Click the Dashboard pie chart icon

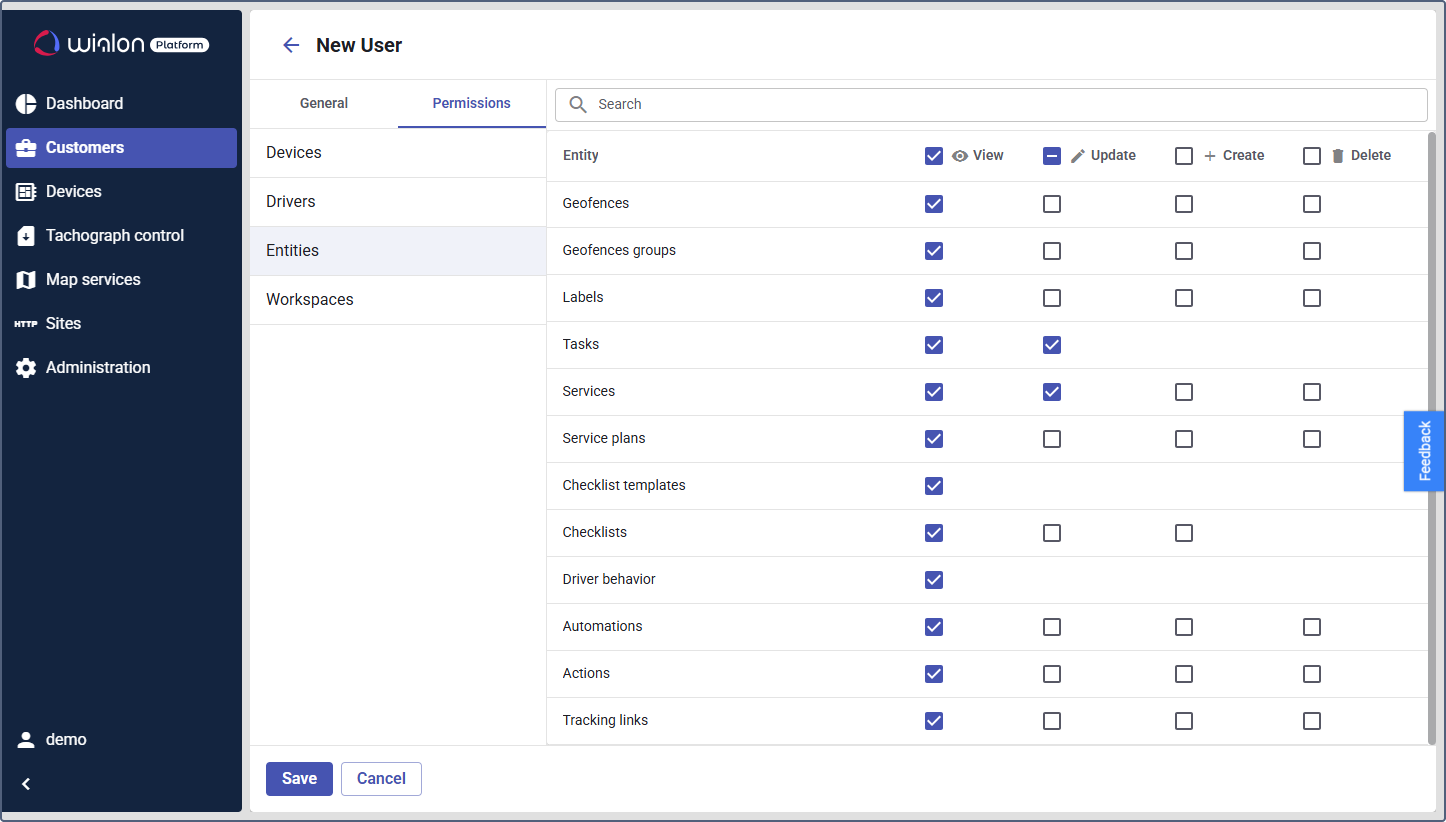tap(26, 104)
